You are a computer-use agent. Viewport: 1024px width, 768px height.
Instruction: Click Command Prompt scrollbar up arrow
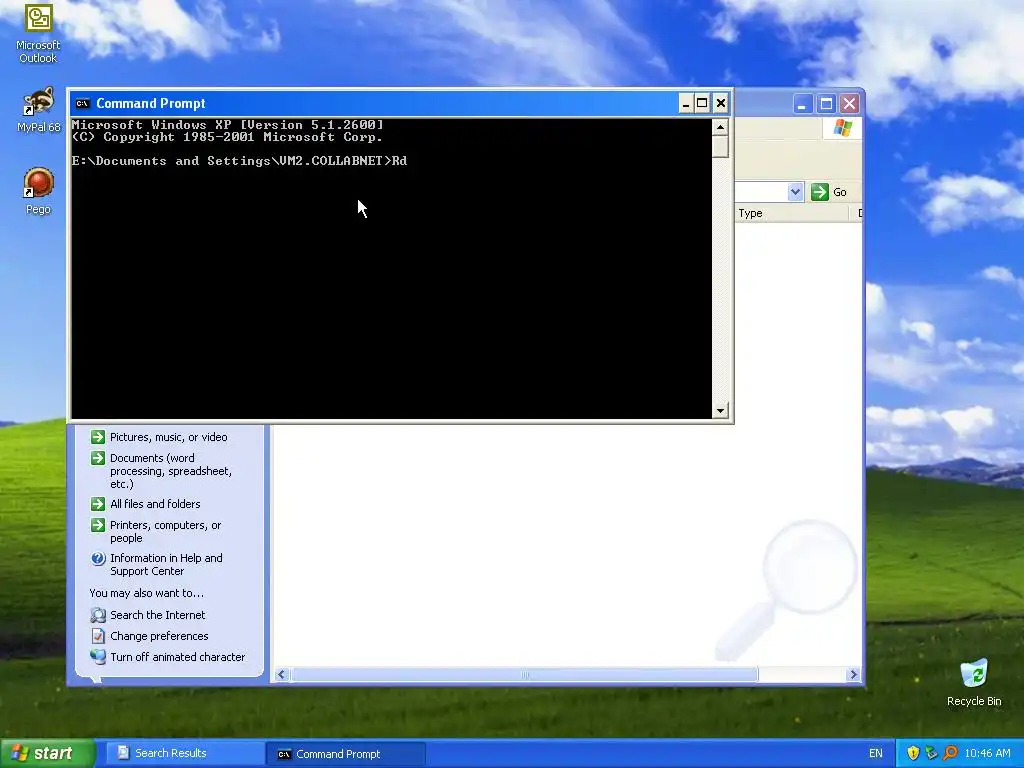pos(720,127)
